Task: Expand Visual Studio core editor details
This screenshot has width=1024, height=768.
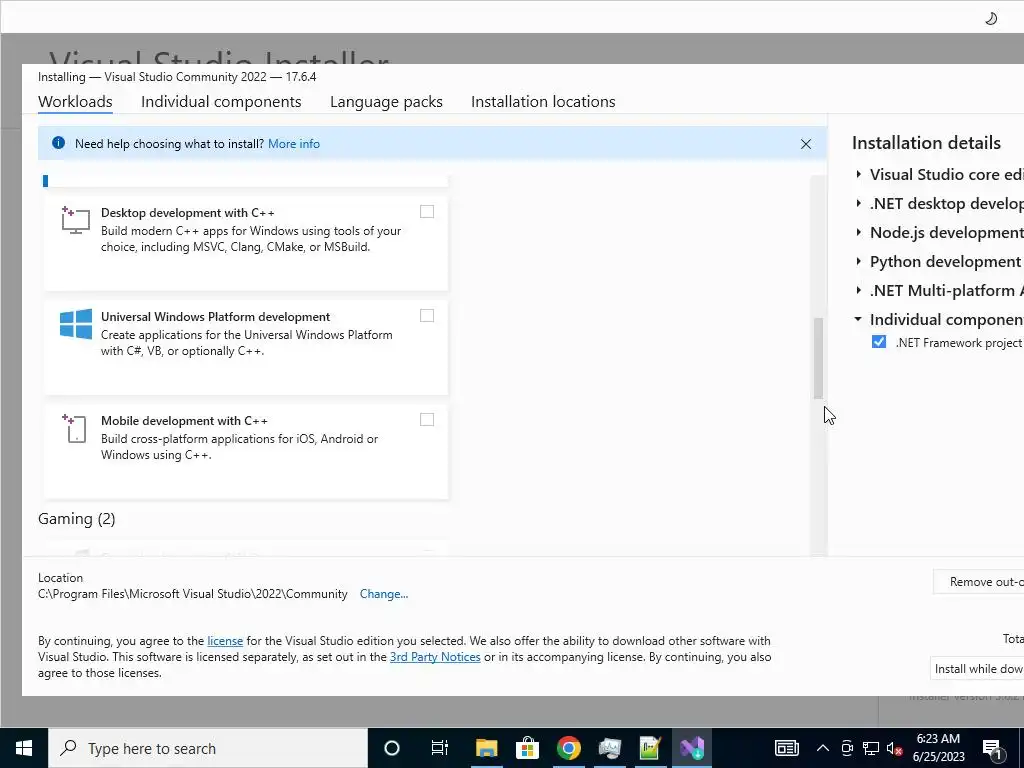Action: (858, 174)
